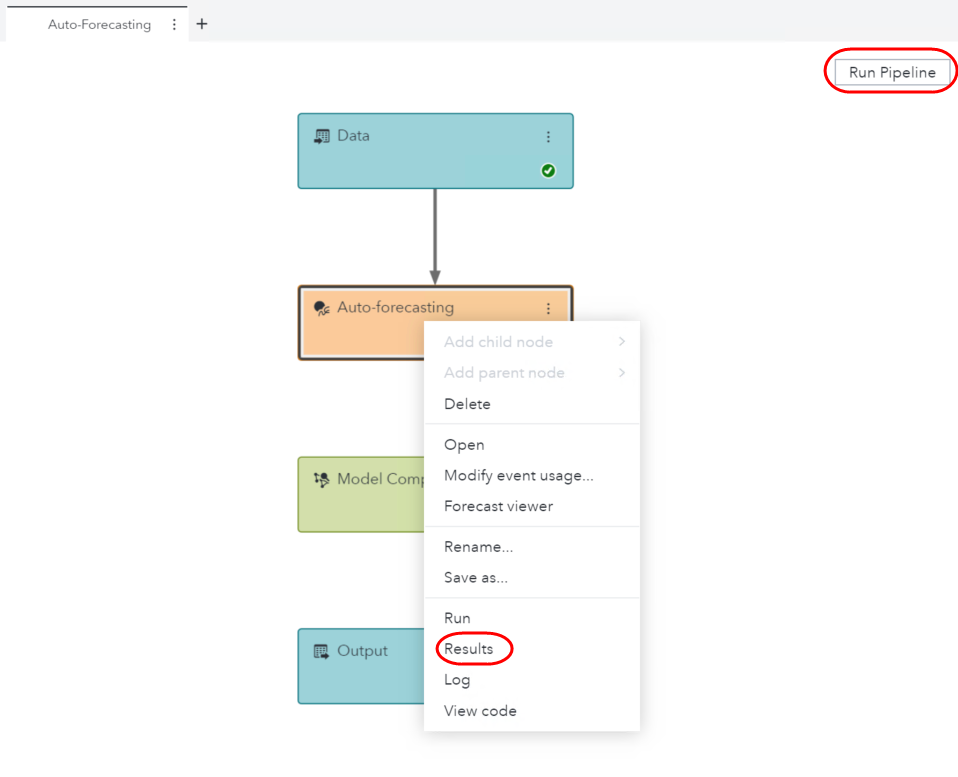Image resolution: width=958 pixels, height=777 pixels.
Task: Click View code in the context menu
Action: pyautogui.click(x=480, y=711)
